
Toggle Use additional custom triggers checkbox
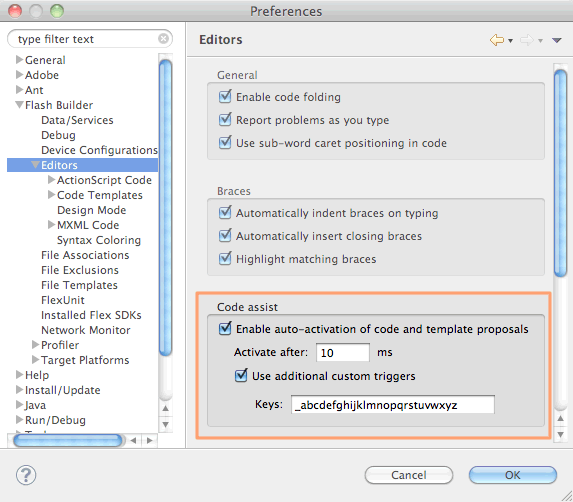tap(241, 376)
